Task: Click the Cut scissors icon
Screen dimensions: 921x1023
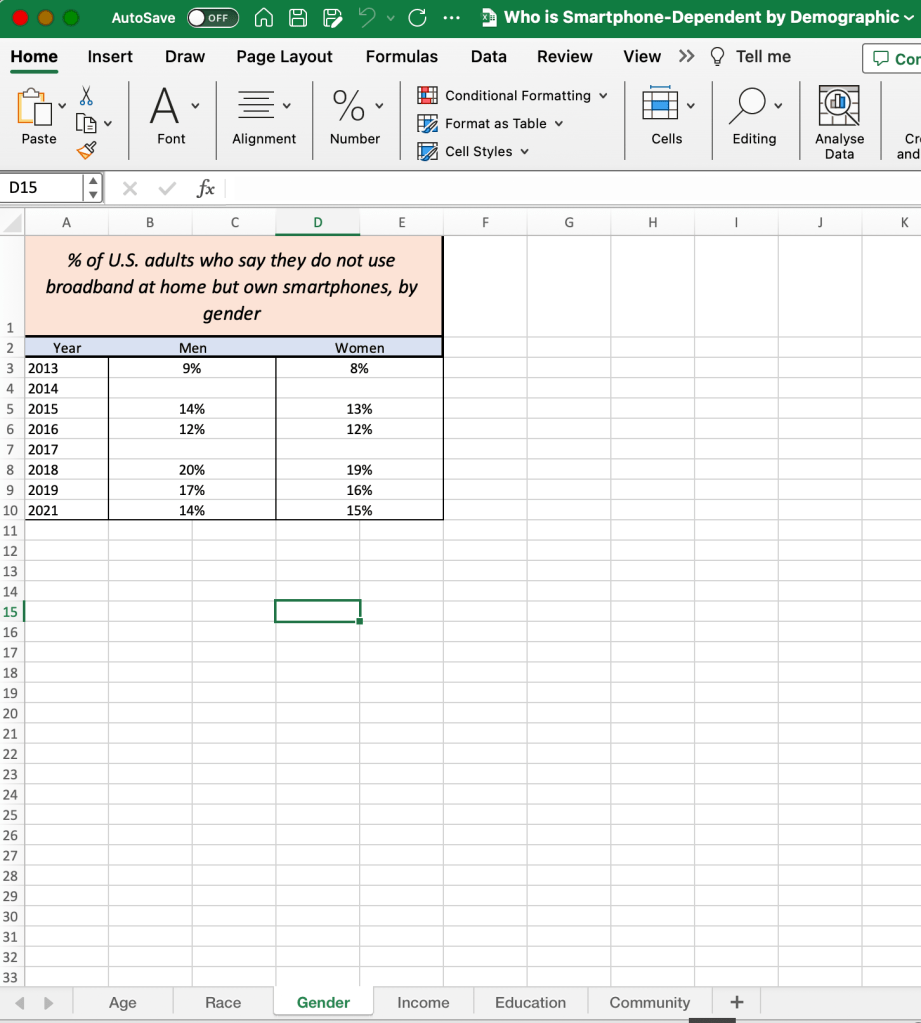Action: click(x=86, y=96)
